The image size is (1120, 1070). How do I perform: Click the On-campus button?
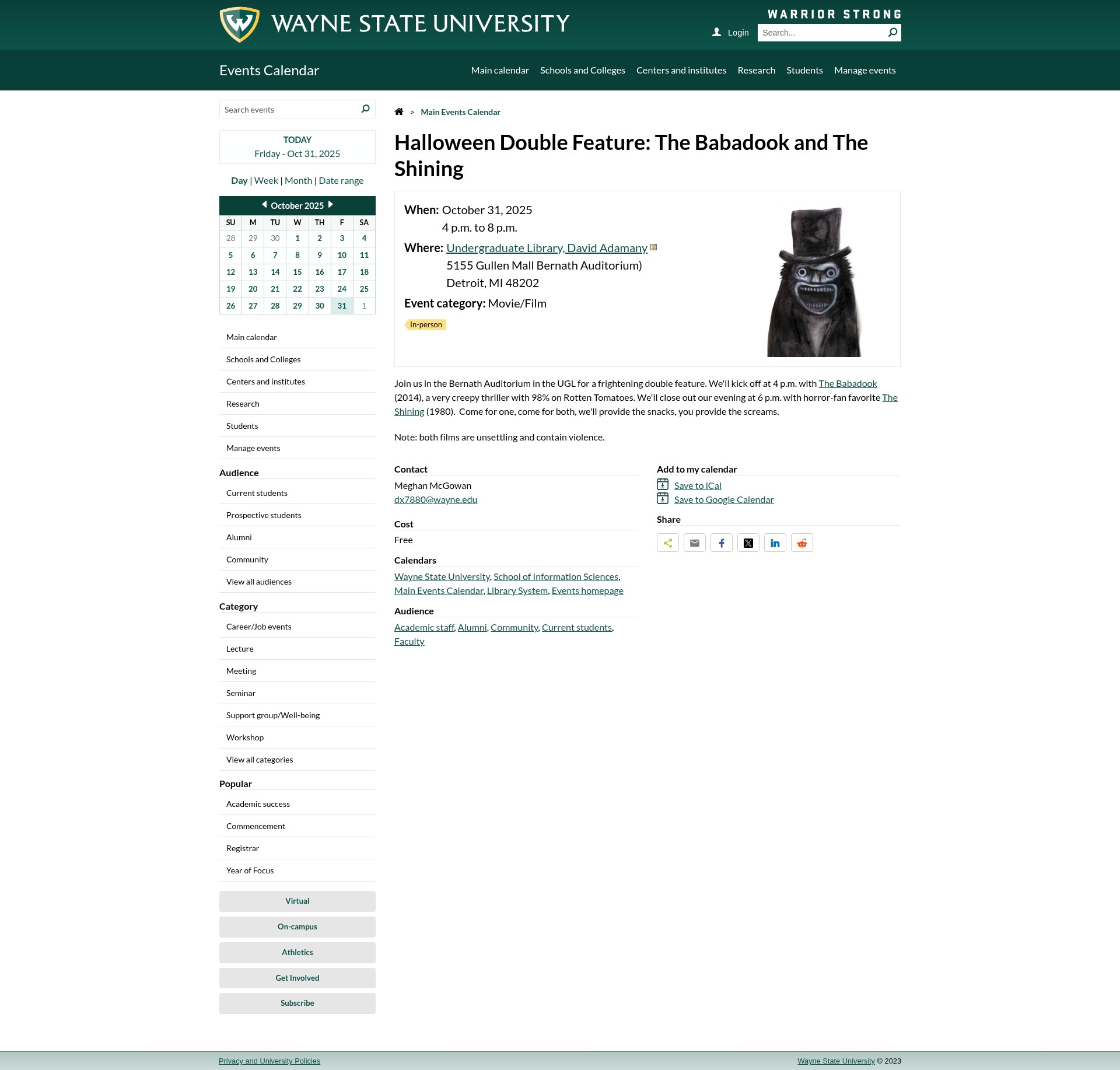tap(297, 926)
